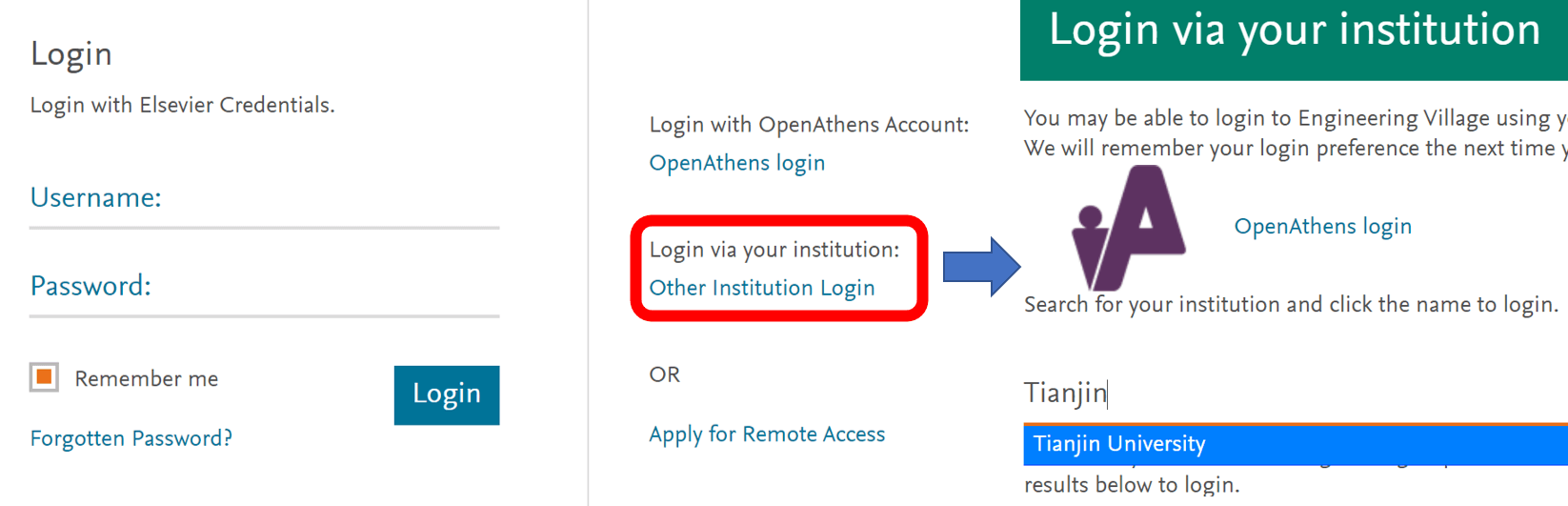Open the Other Institution Login link

coord(761,288)
